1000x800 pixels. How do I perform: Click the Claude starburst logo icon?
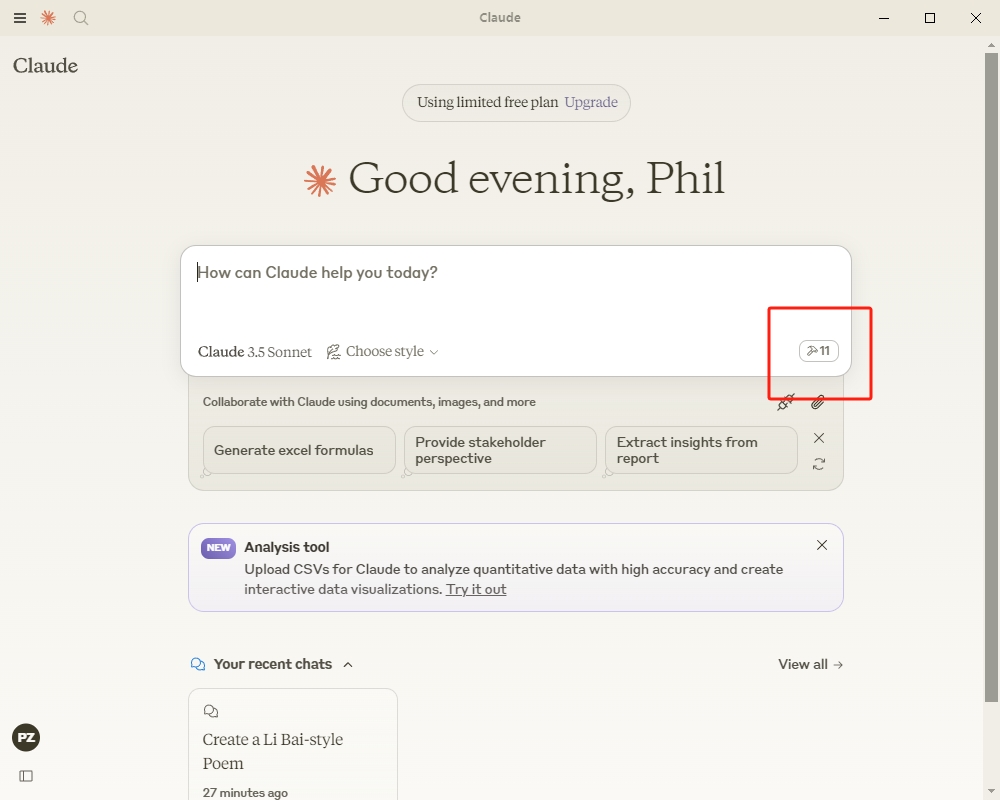click(x=48, y=18)
